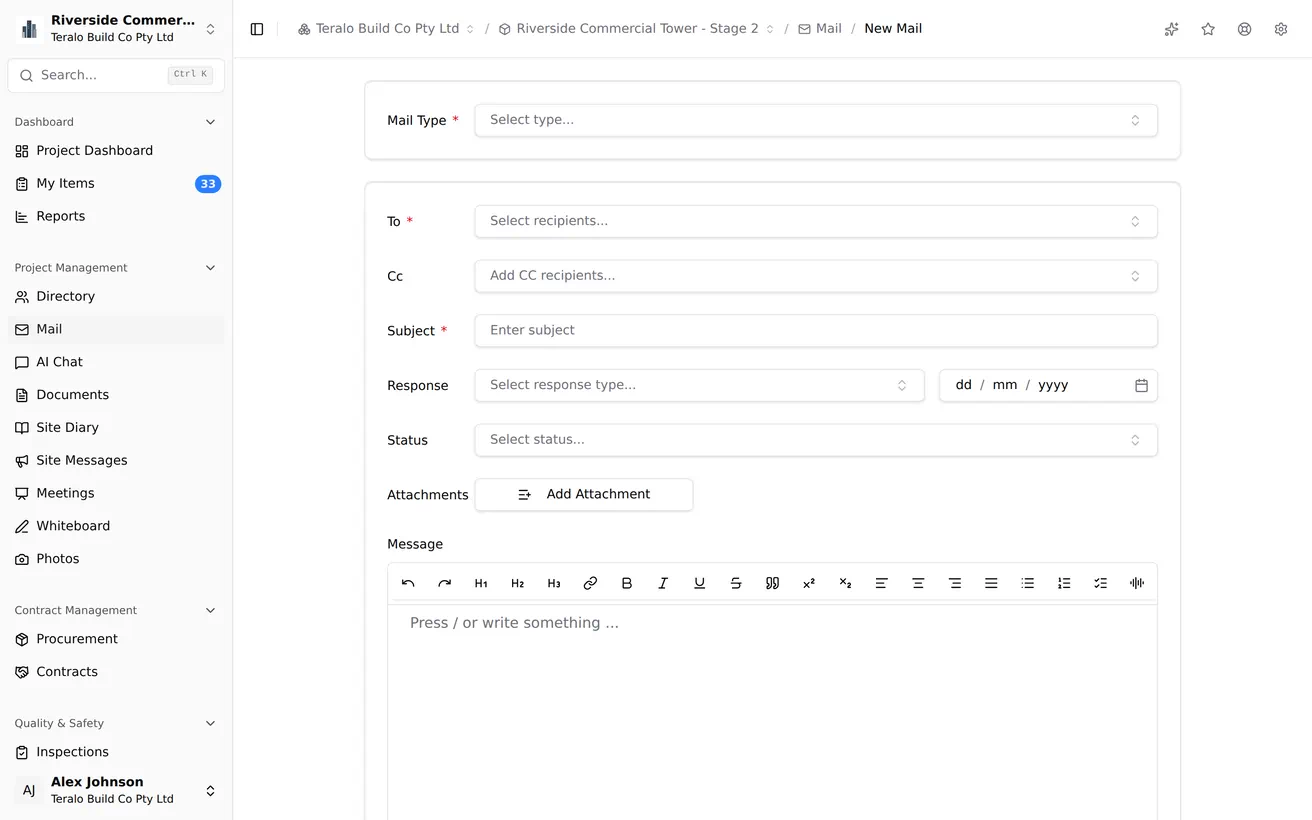Viewport: 1312px width, 820px height.
Task: Open Site Messages
Action: tap(116, 461)
